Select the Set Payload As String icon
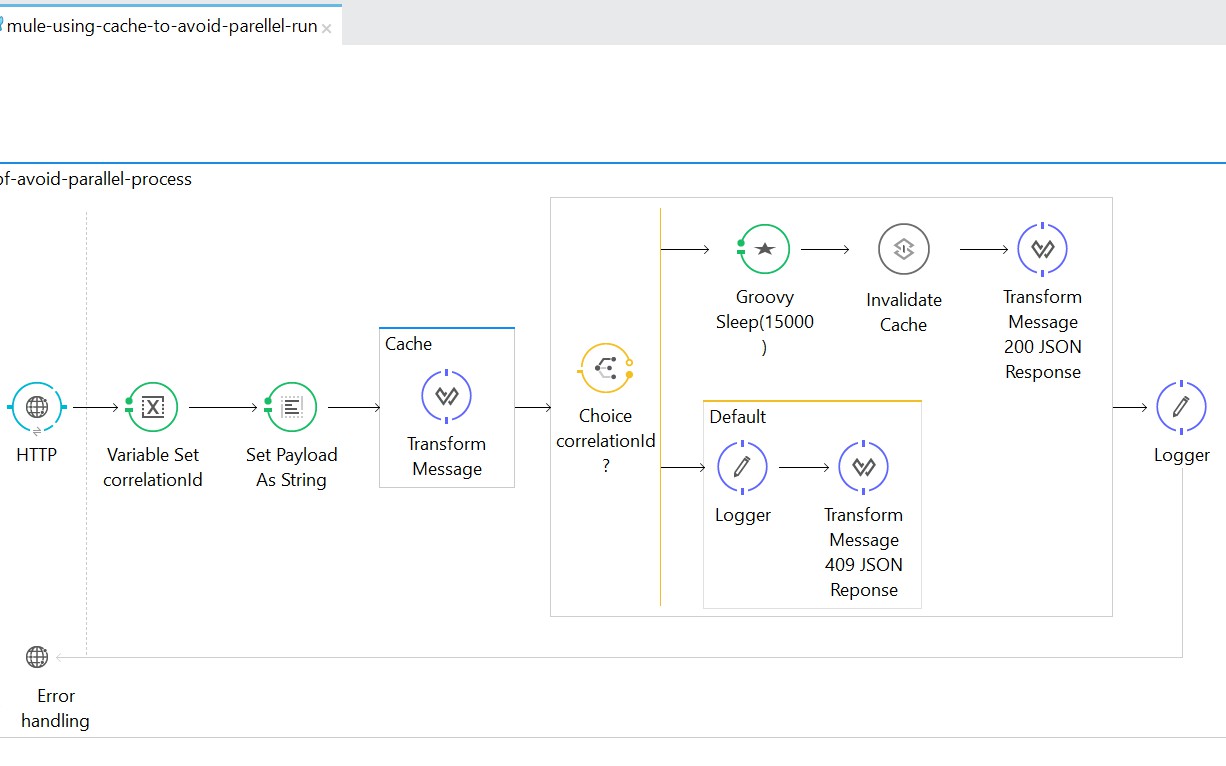1226x766 pixels. (x=291, y=407)
